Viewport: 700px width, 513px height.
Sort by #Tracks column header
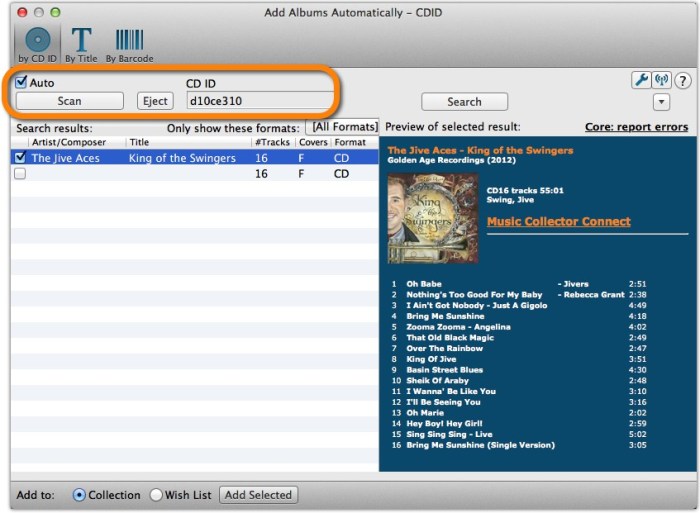(272, 142)
